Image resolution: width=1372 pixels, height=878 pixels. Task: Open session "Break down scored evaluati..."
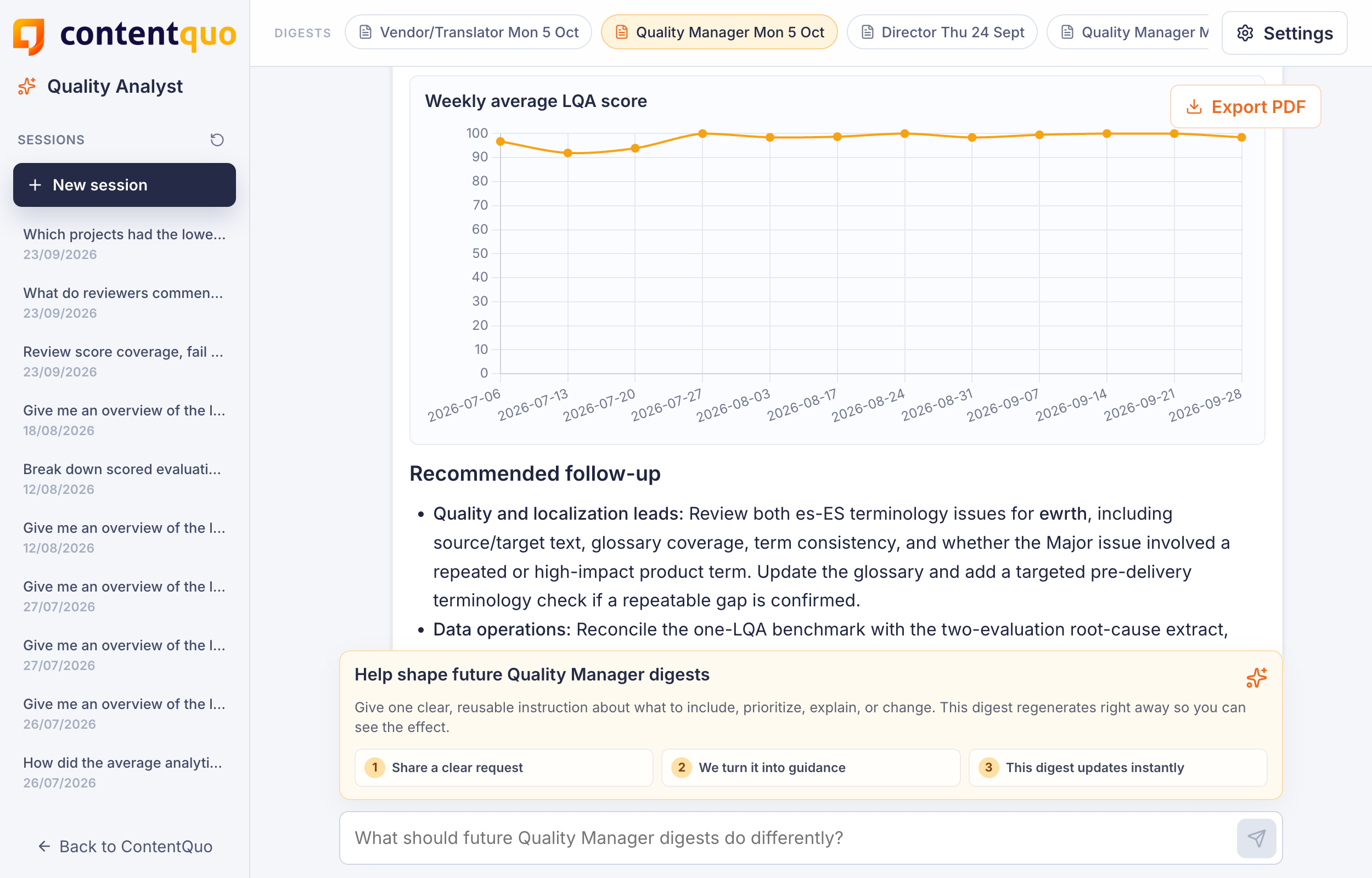click(x=124, y=479)
